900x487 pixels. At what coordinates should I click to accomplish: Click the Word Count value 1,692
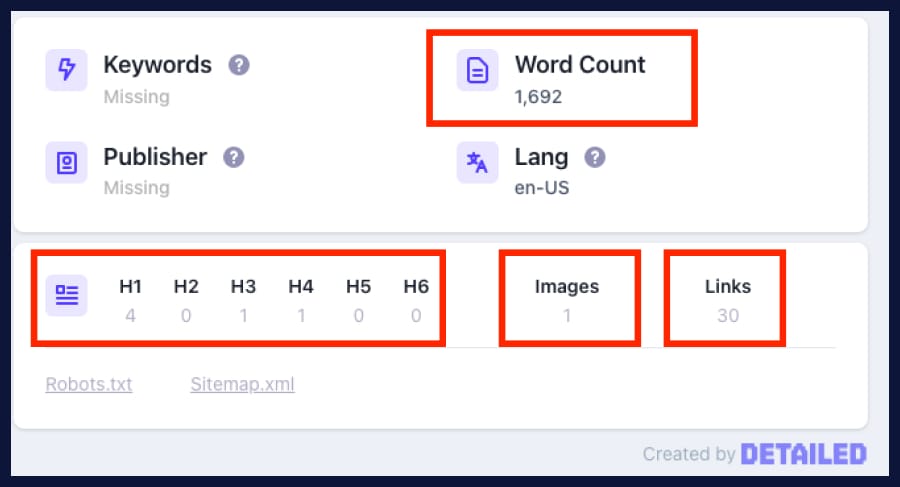click(x=538, y=98)
